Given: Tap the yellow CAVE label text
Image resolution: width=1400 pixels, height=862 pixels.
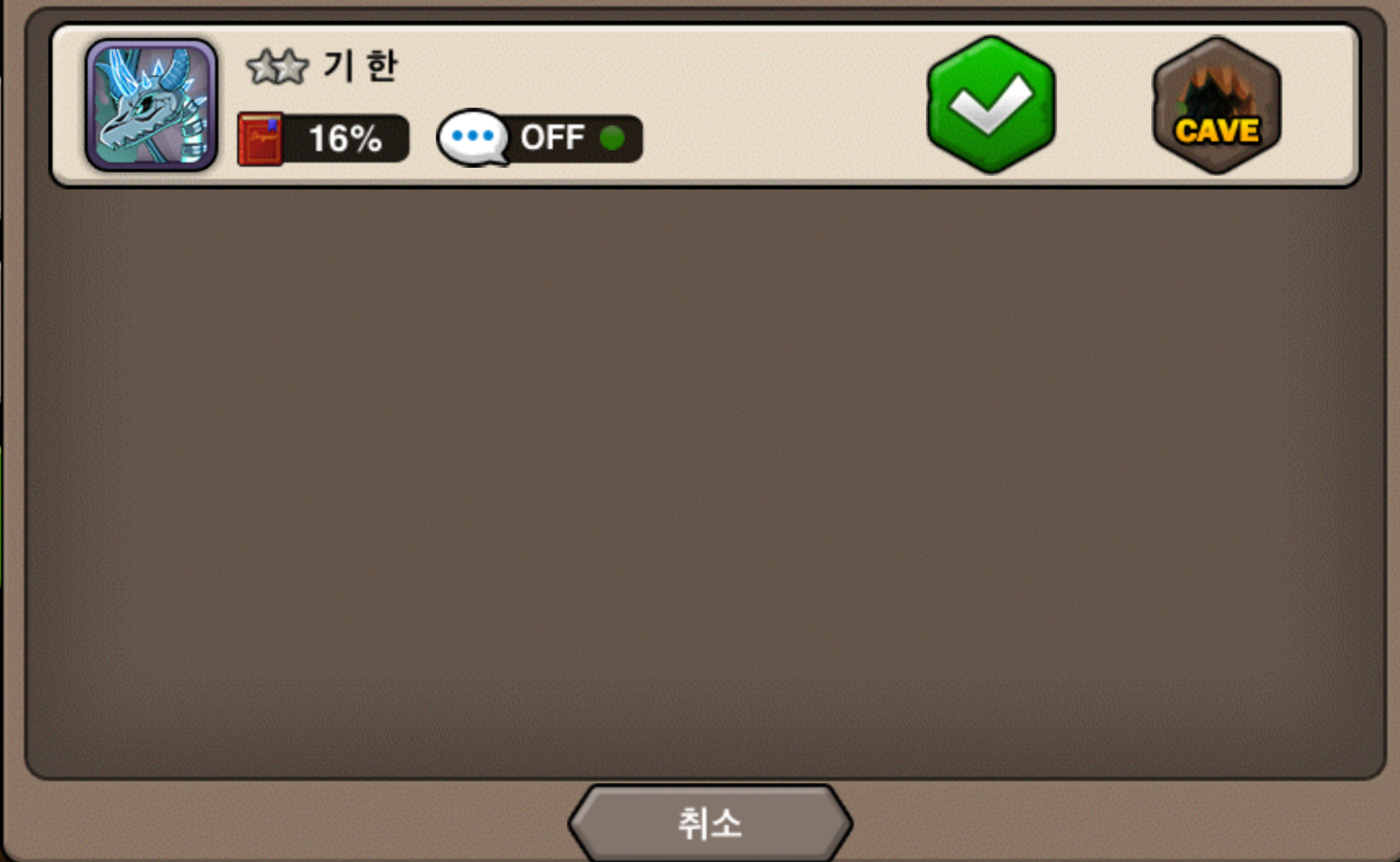Looking at the screenshot, I should 1217,131.
